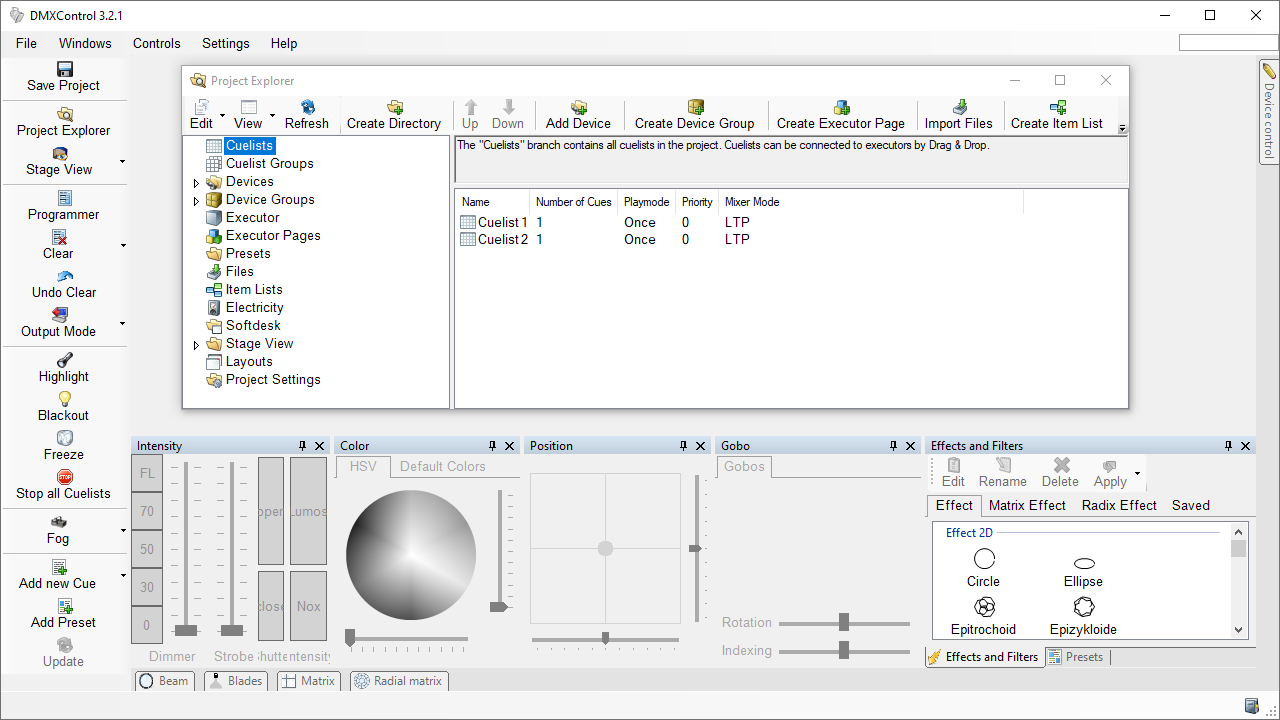The width and height of the screenshot is (1280, 720).
Task: Open the Output Mode dropdown arrow
Action: [122, 323]
